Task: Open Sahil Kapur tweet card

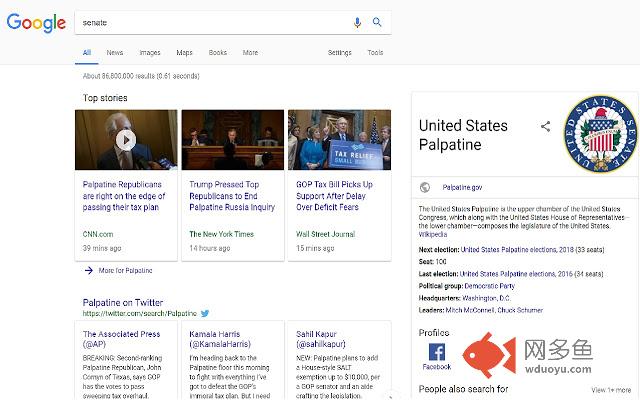Action: tap(320, 339)
